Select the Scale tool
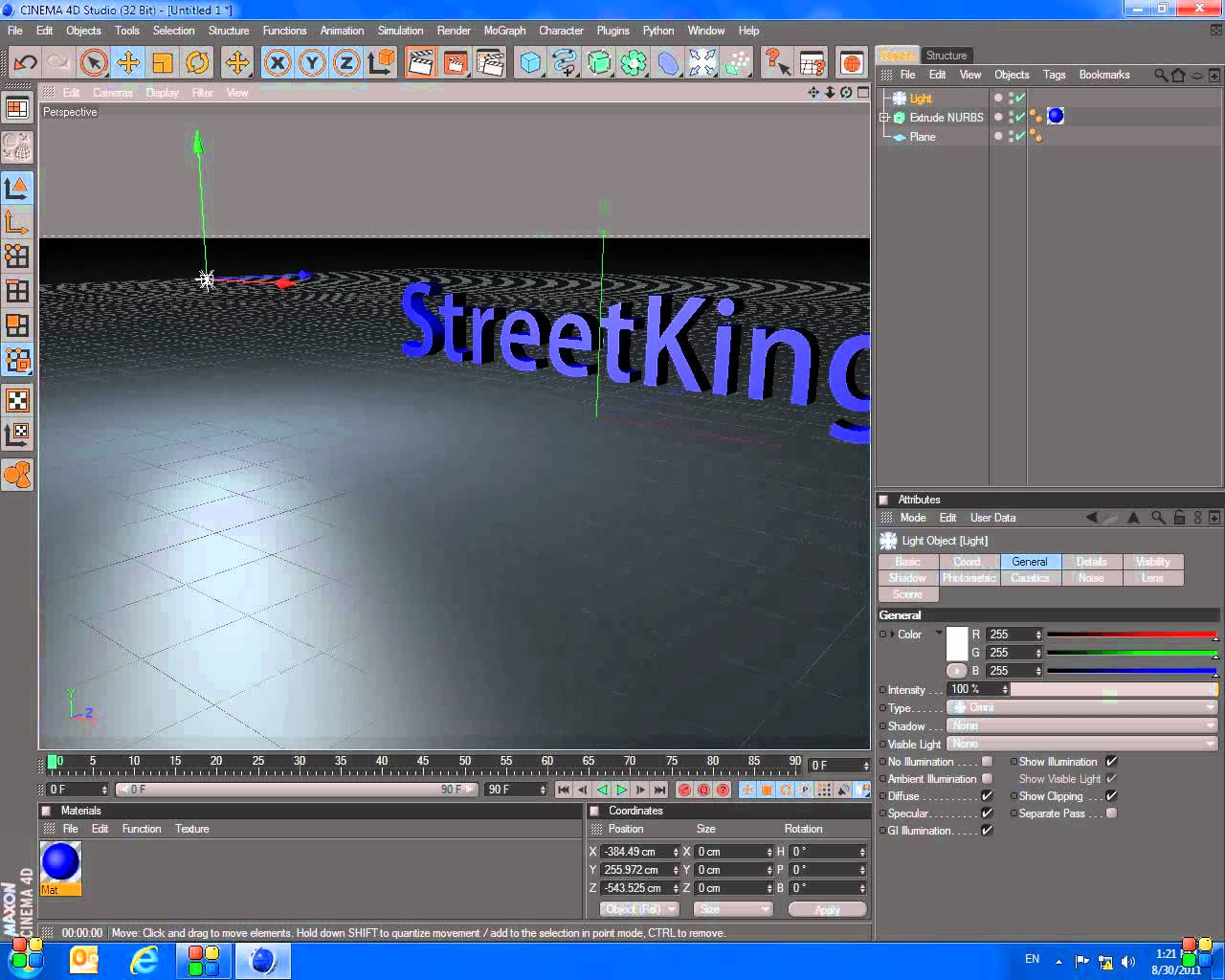Screen dimensions: 1225x980 pos(163,63)
